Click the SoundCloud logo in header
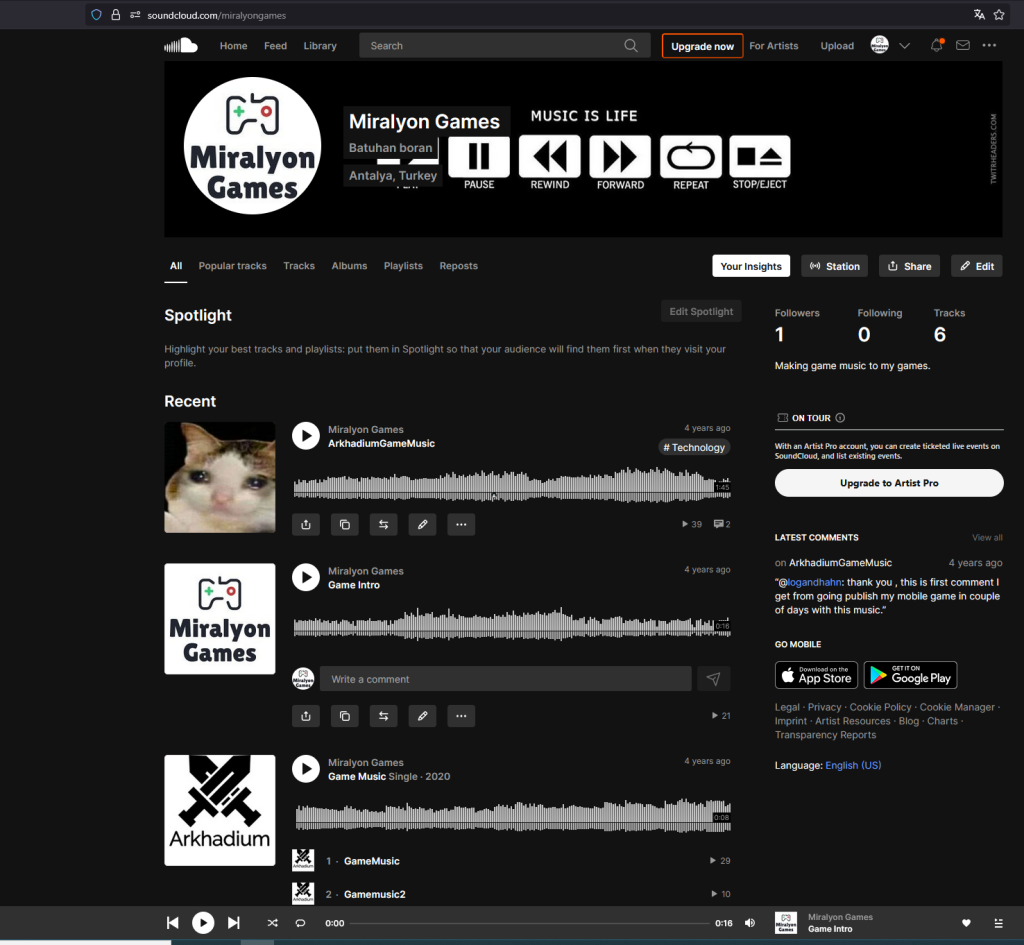This screenshot has width=1024, height=945. point(181,45)
